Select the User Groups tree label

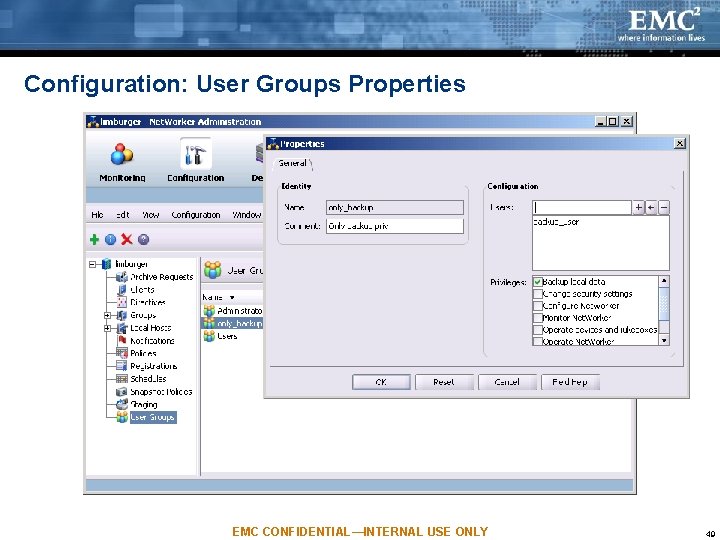pos(153,417)
